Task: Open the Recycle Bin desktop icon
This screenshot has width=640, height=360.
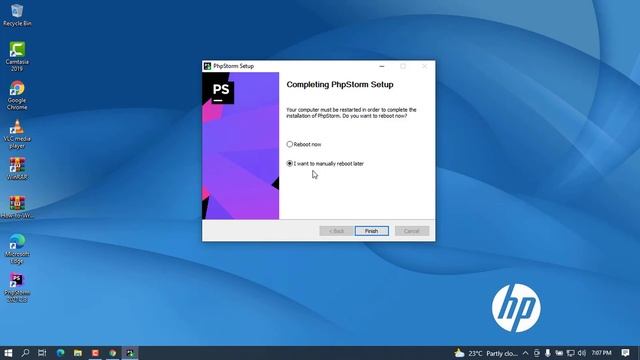Action: tap(17, 15)
